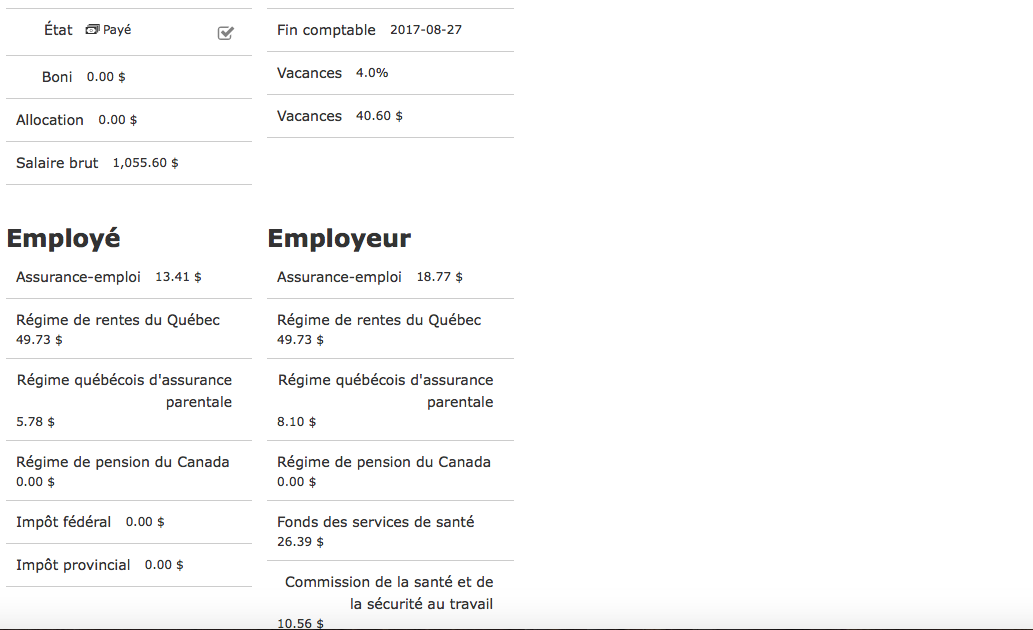This screenshot has height=630, width=1033.
Task: Click the Salaire brut amount 1,055.60 $
Action: (145, 163)
